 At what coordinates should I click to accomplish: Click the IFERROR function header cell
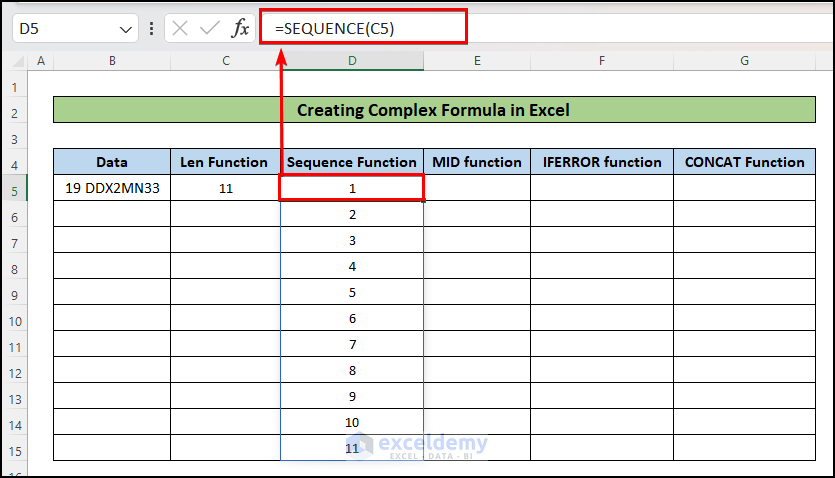click(x=602, y=162)
